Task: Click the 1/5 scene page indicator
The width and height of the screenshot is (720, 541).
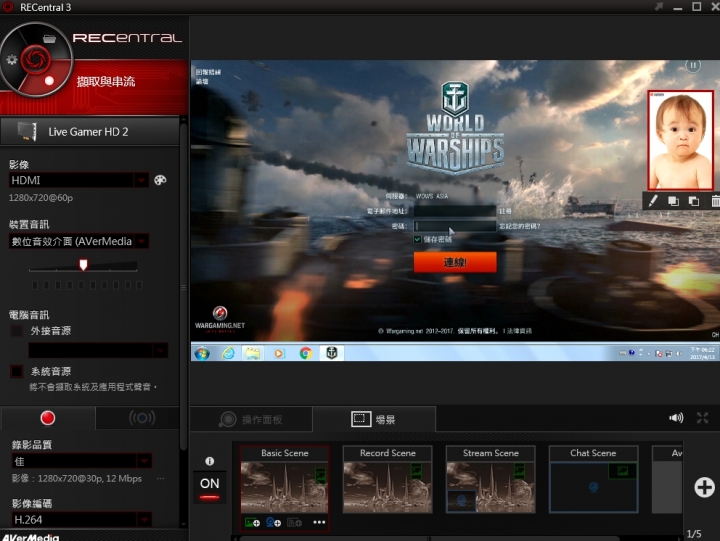Action: click(694, 534)
